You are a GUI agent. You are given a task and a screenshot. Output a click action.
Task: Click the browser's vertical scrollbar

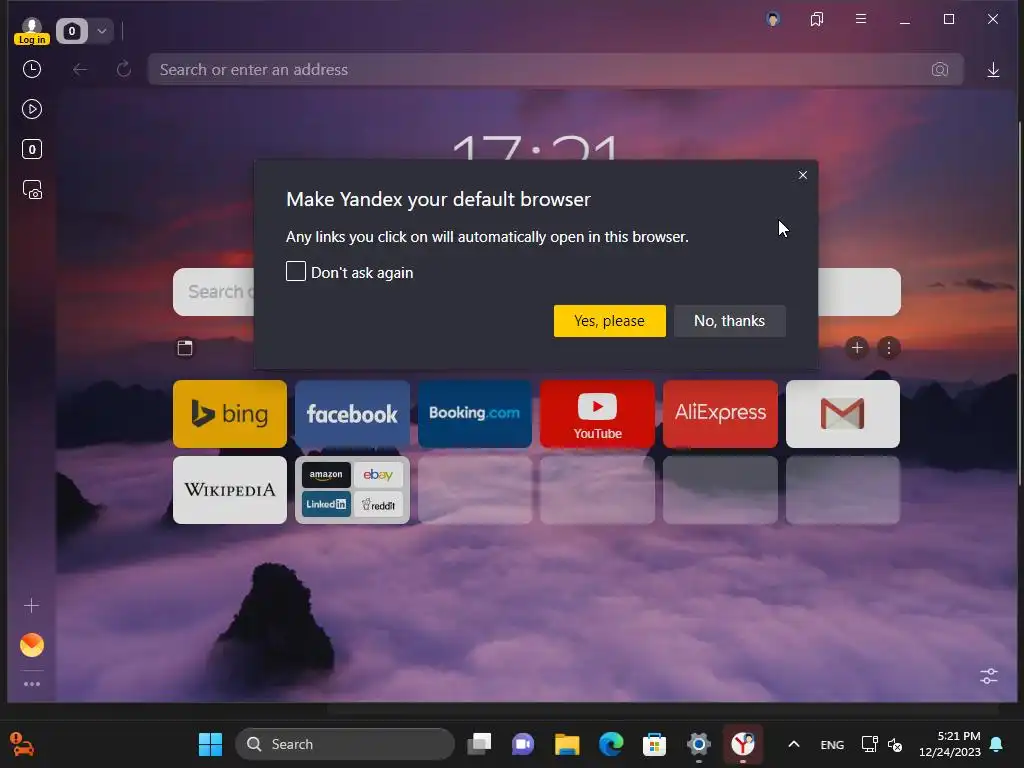pyautogui.click(x=1019, y=304)
